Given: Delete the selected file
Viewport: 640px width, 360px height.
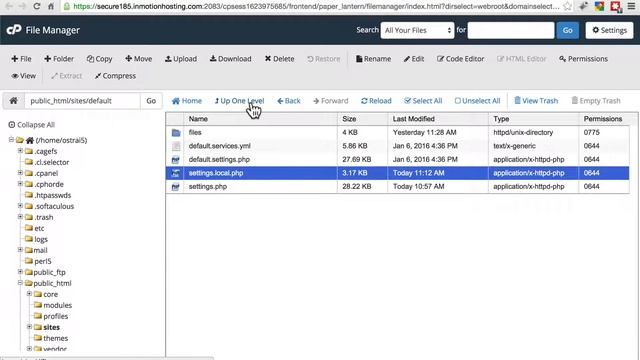Looking at the screenshot, I should click(x=279, y=59).
